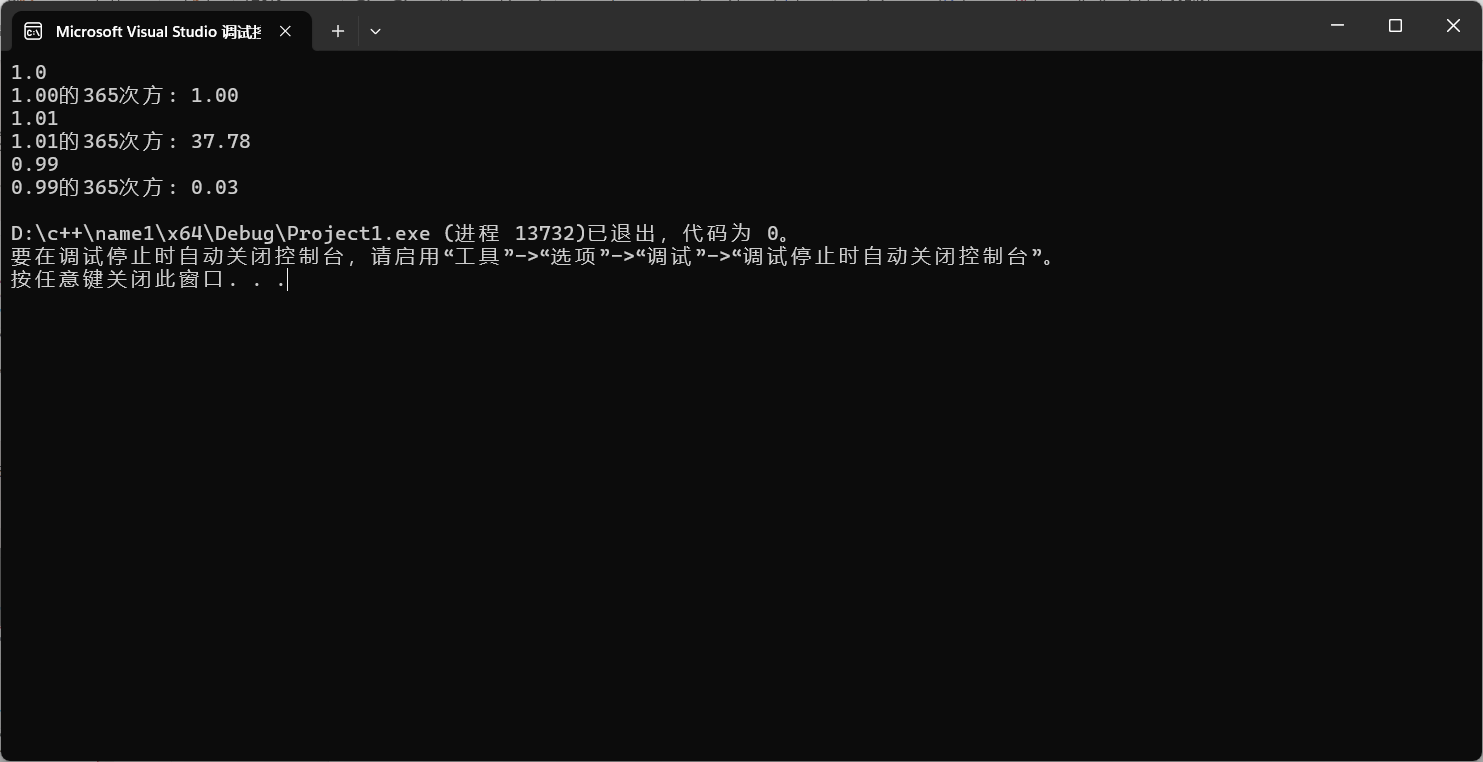Image resolution: width=1483 pixels, height=762 pixels.
Task: Click the 按任意键关闭此窗口 prompt line
Action: 148,279
